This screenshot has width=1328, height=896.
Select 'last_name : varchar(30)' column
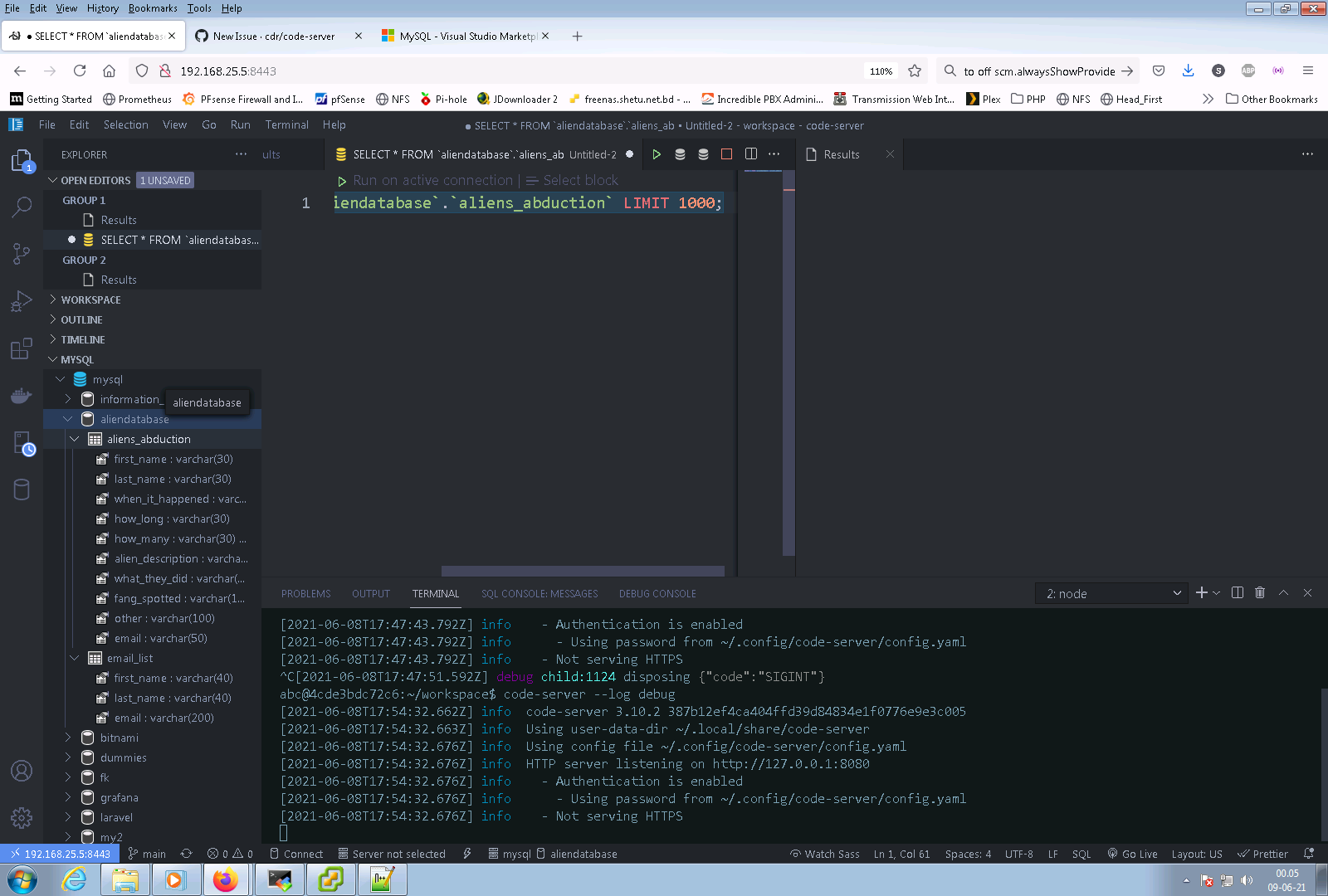173,479
